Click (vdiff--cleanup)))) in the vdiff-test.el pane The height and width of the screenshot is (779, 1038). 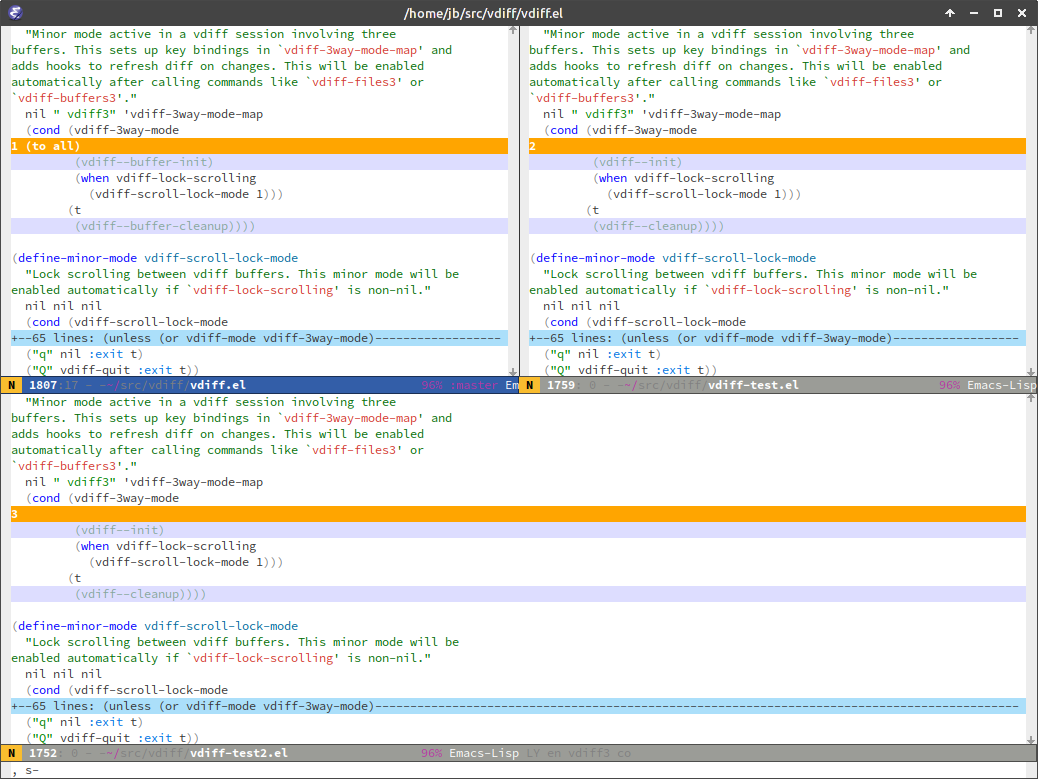[659, 226]
